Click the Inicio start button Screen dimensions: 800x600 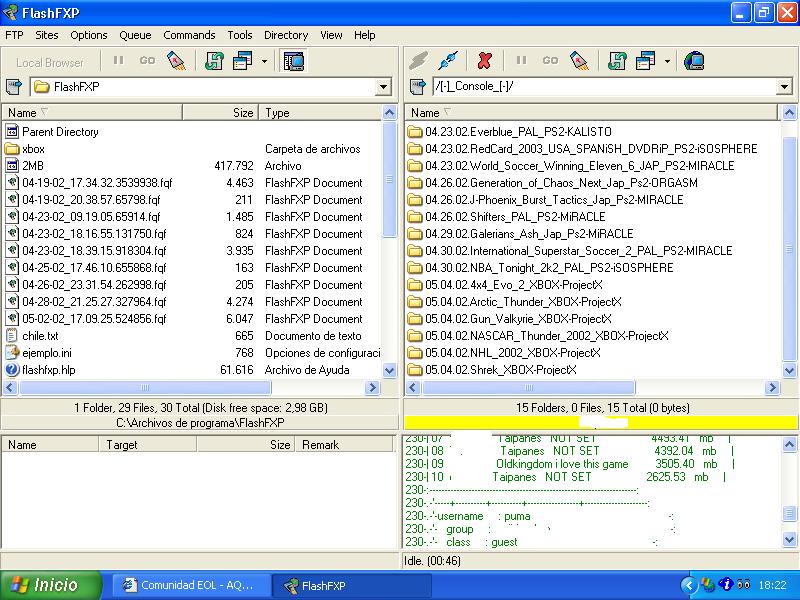tap(52, 585)
